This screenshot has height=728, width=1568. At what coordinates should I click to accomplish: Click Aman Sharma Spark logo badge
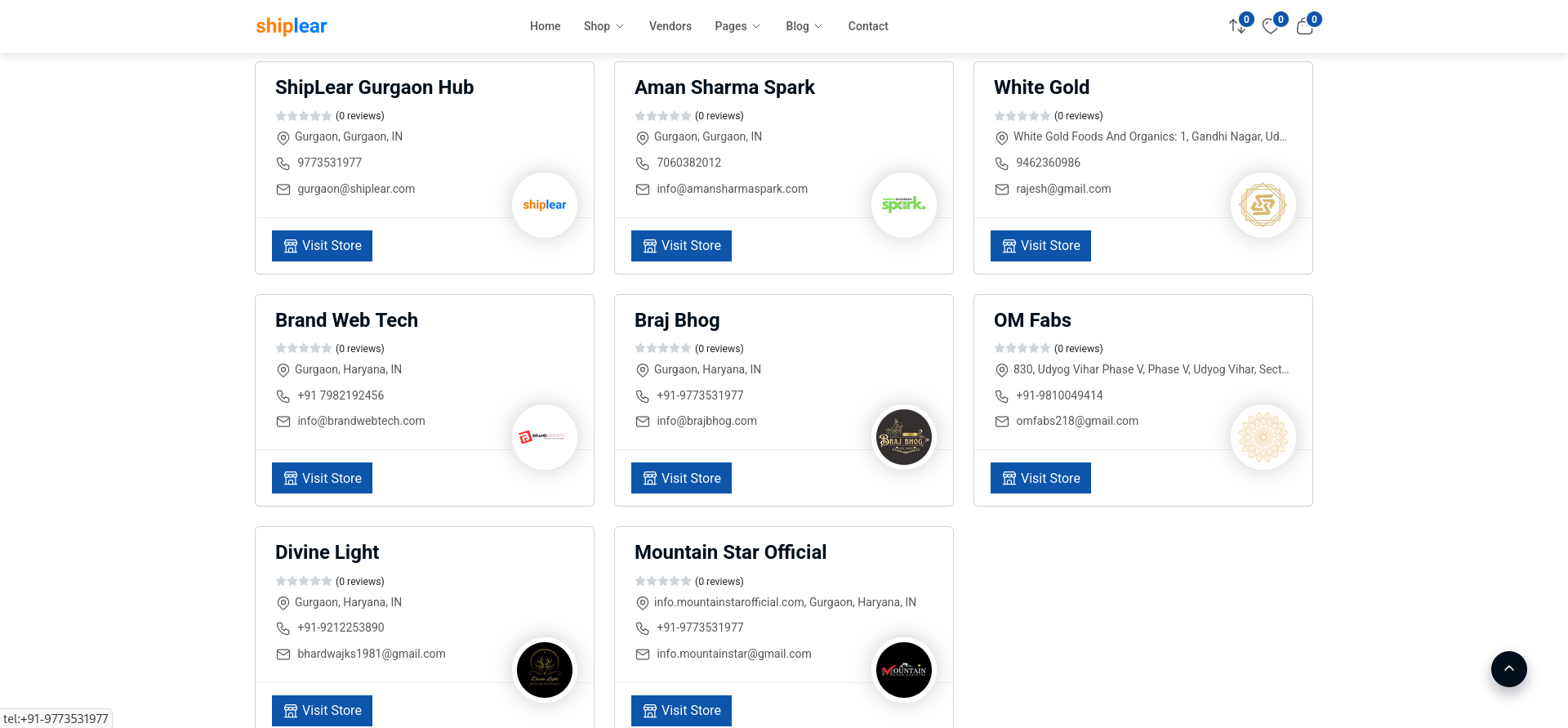[x=903, y=205]
